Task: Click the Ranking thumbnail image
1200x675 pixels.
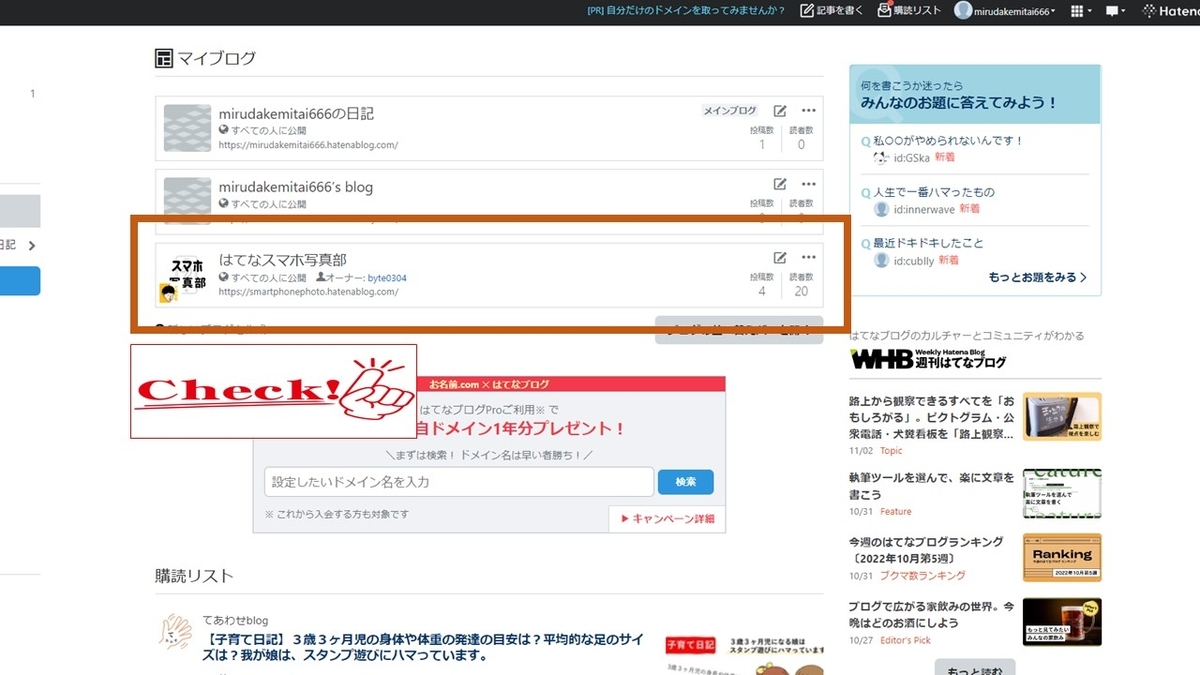Action: tap(1062, 557)
